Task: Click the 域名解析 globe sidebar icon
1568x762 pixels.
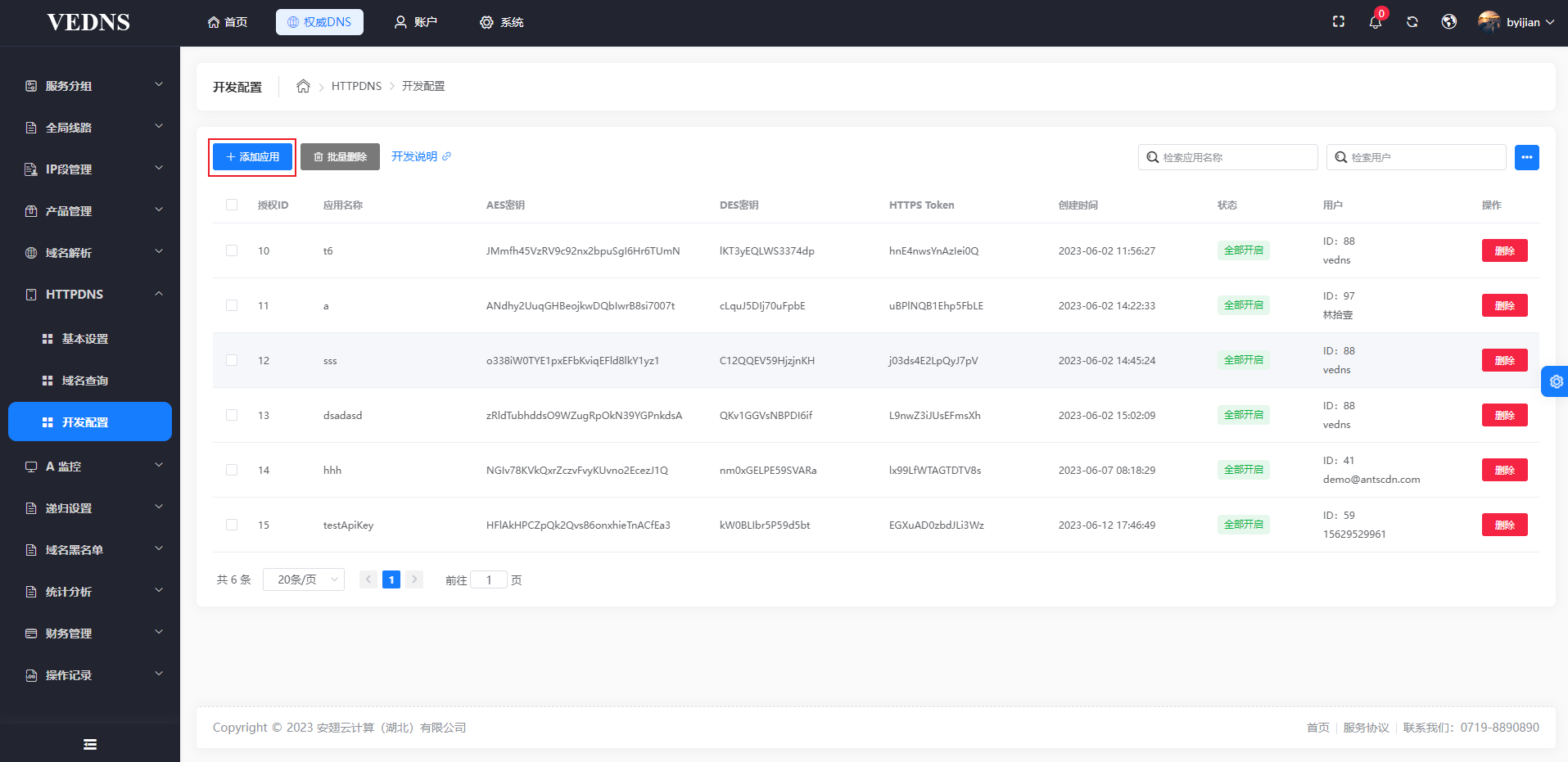Action: (x=31, y=253)
